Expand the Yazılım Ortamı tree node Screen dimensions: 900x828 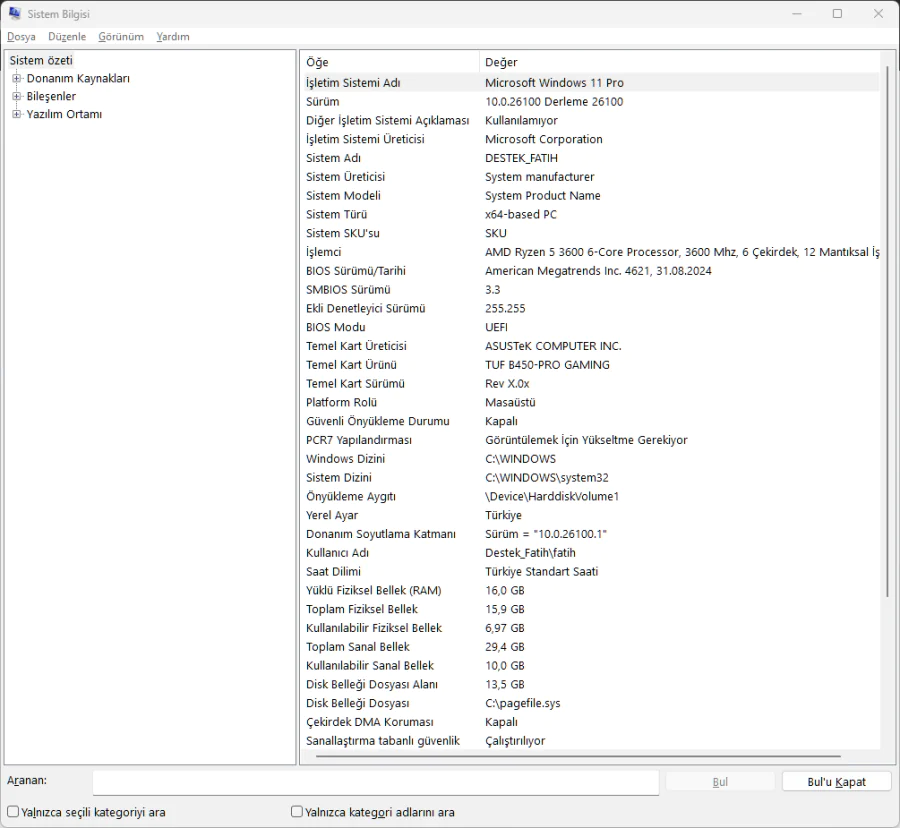[x=16, y=114]
